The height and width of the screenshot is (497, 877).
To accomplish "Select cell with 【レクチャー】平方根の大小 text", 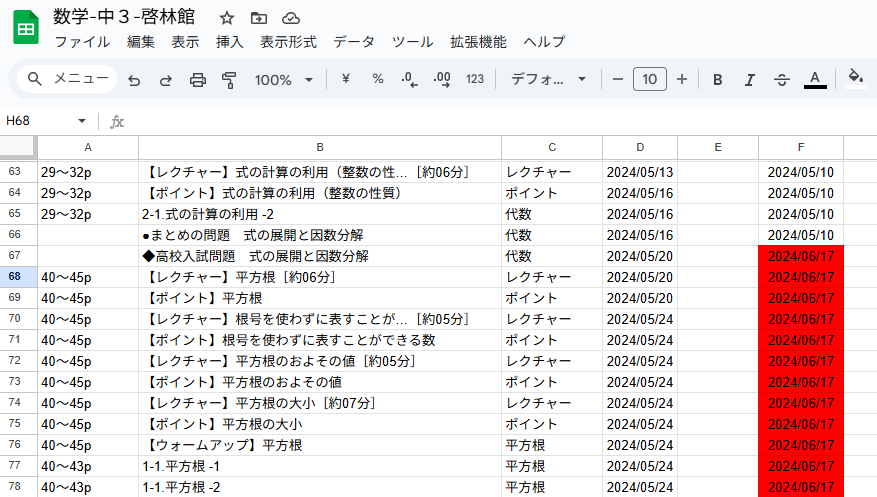I will click(x=318, y=403).
